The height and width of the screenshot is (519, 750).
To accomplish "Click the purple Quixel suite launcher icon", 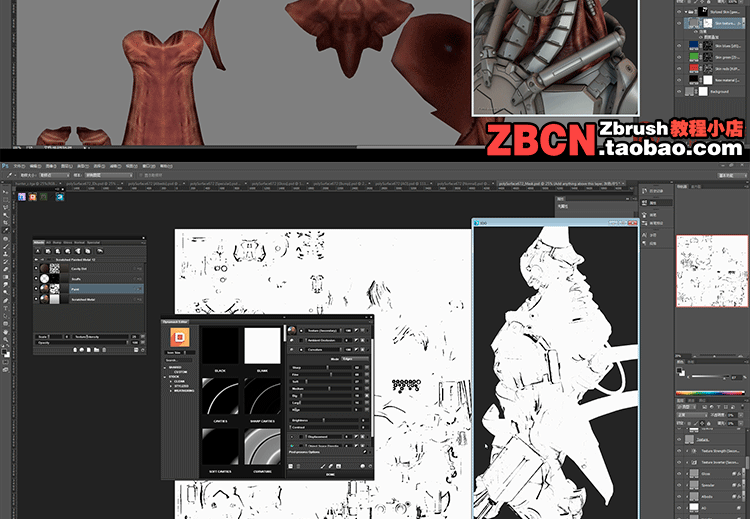I will tap(22, 197).
